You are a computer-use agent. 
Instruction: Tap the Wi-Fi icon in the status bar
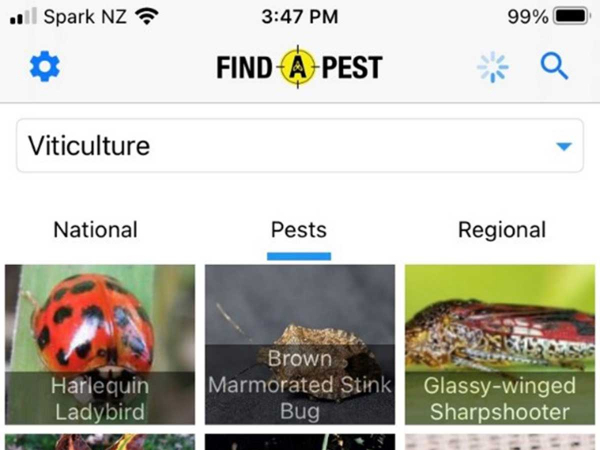click(147, 16)
